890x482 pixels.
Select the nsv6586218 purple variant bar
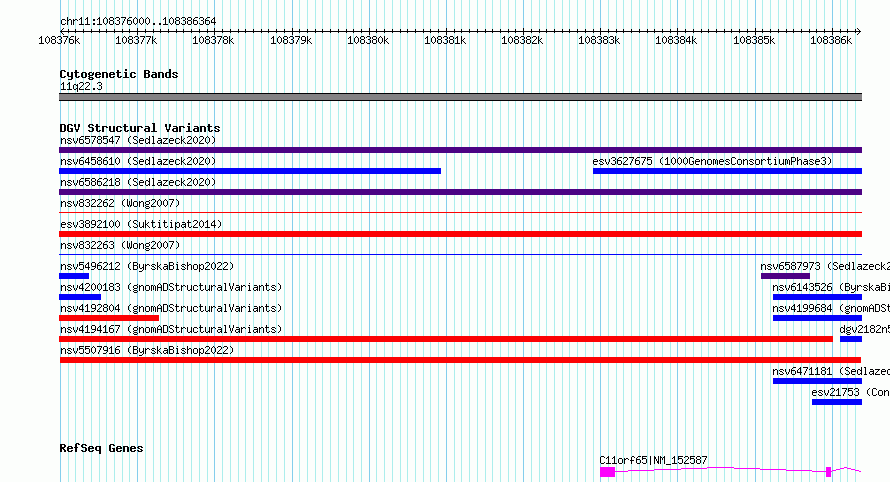(460, 192)
